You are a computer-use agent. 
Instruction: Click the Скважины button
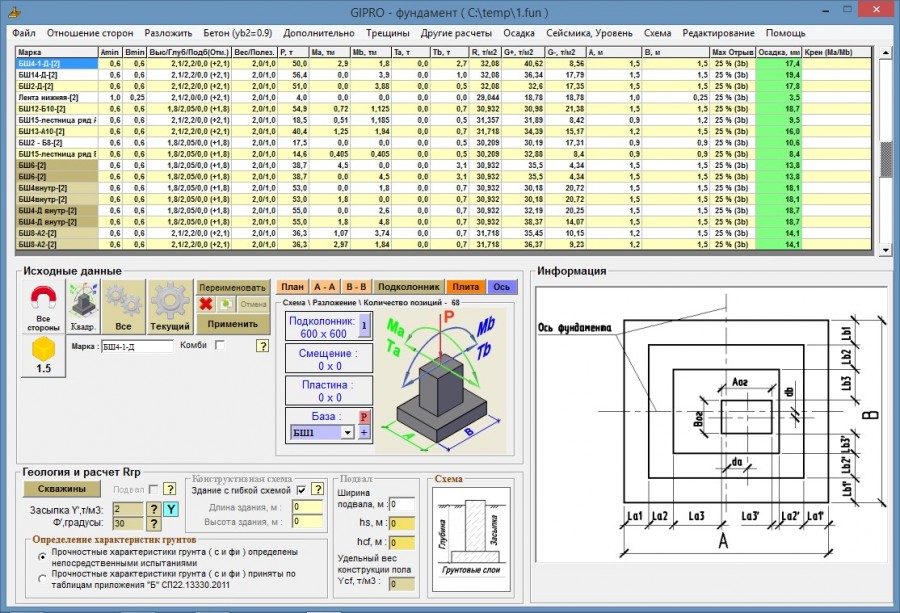pyautogui.click(x=62, y=489)
